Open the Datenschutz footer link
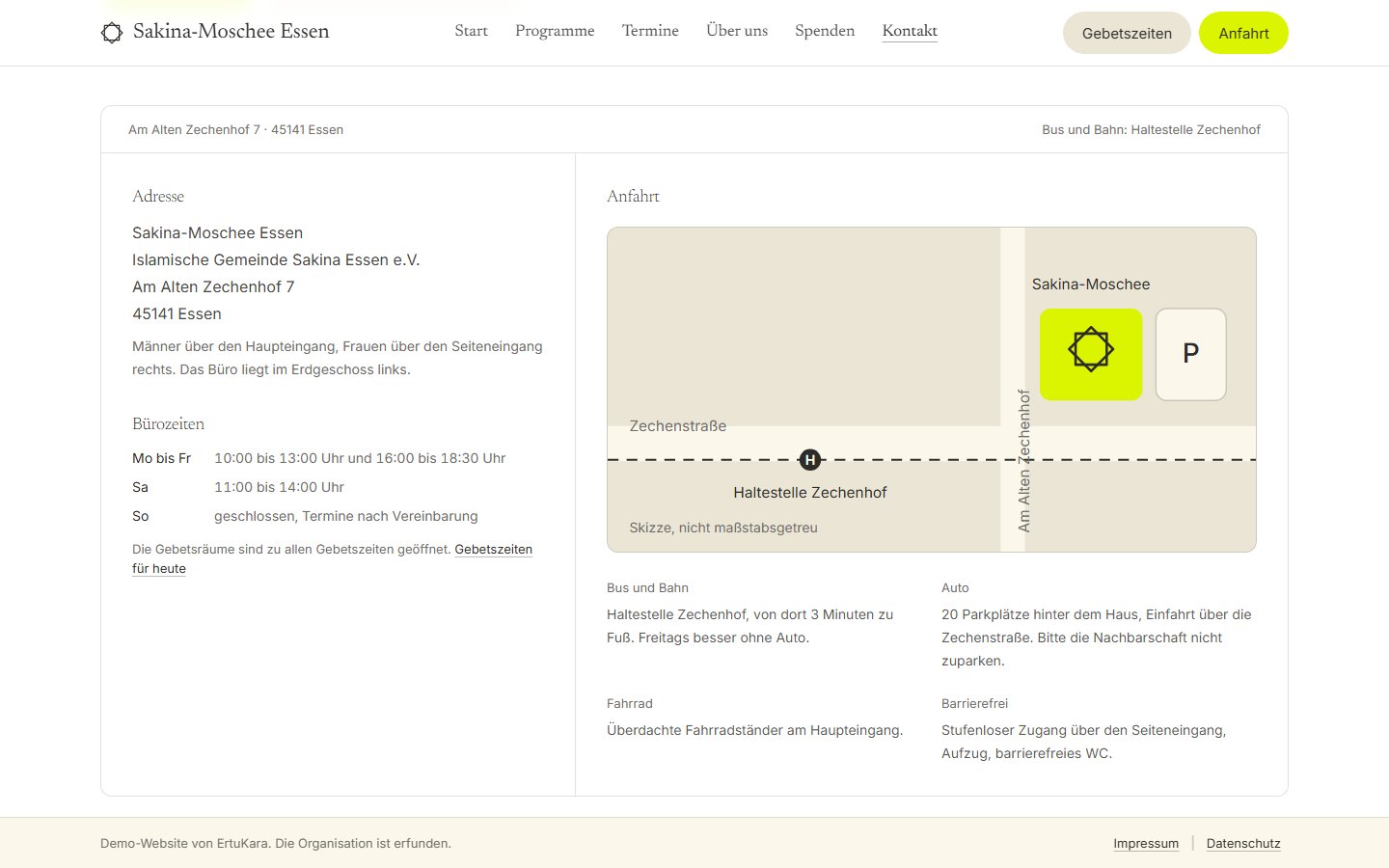The height and width of the screenshot is (868, 1389). (1243, 844)
